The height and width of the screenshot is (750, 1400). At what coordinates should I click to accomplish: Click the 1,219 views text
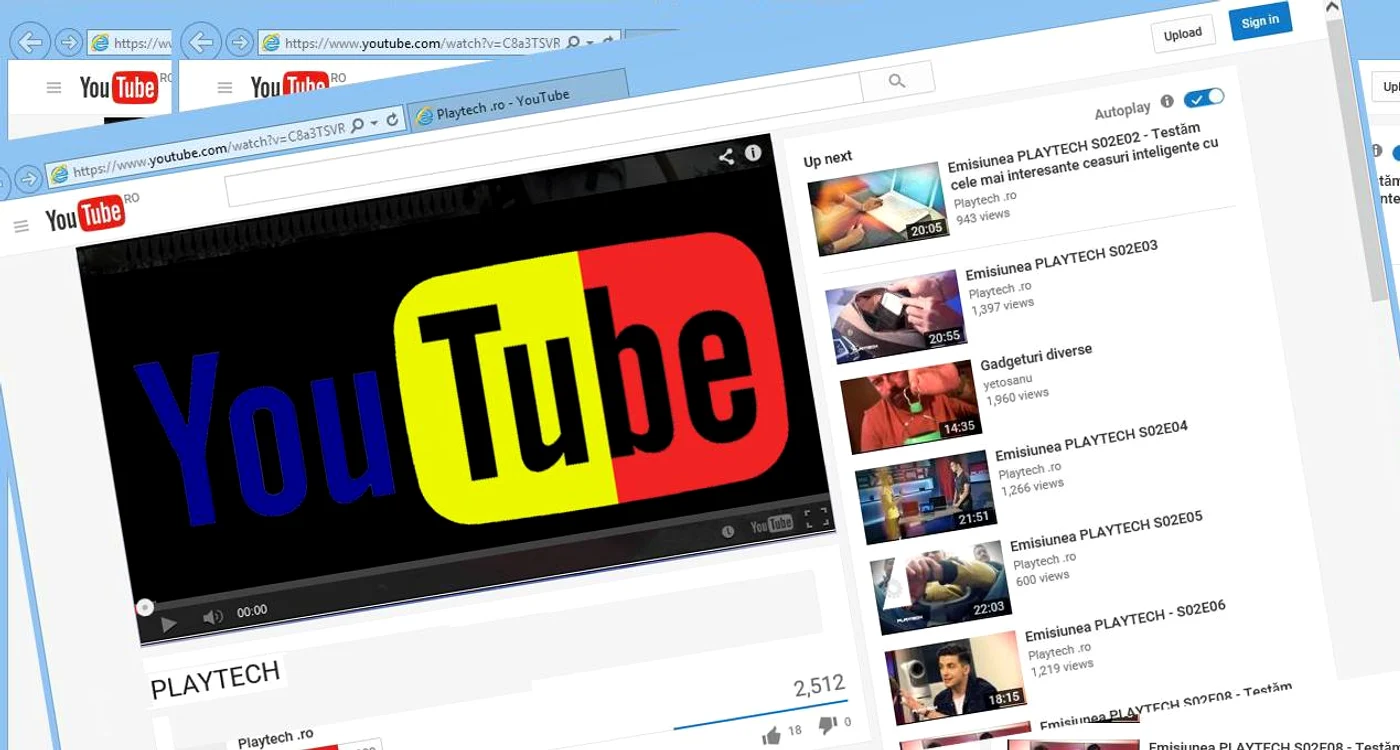tap(1063, 668)
